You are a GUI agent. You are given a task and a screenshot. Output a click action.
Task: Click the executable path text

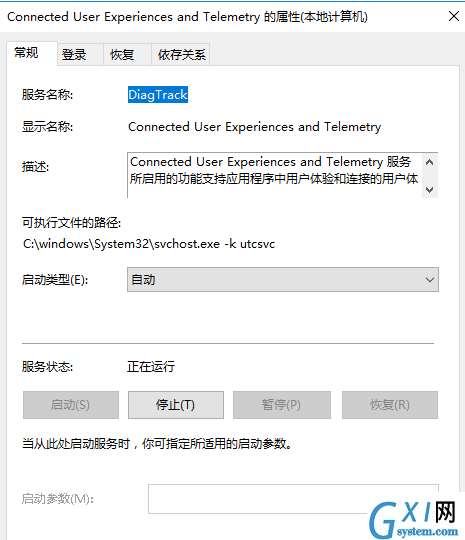[x=149, y=244]
